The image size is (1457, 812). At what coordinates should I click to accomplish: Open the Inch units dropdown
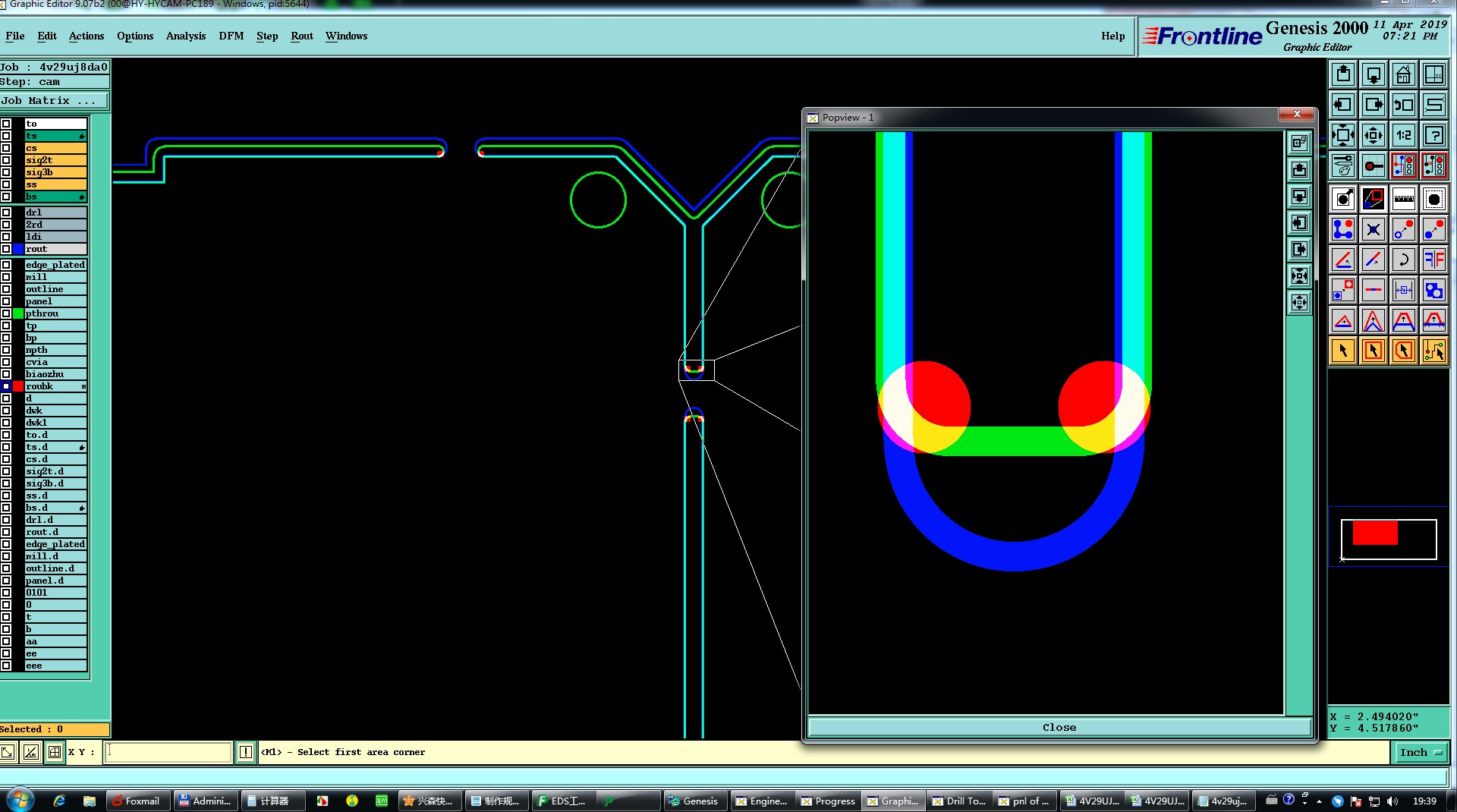pyautogui.click(x=1421, y=752)
